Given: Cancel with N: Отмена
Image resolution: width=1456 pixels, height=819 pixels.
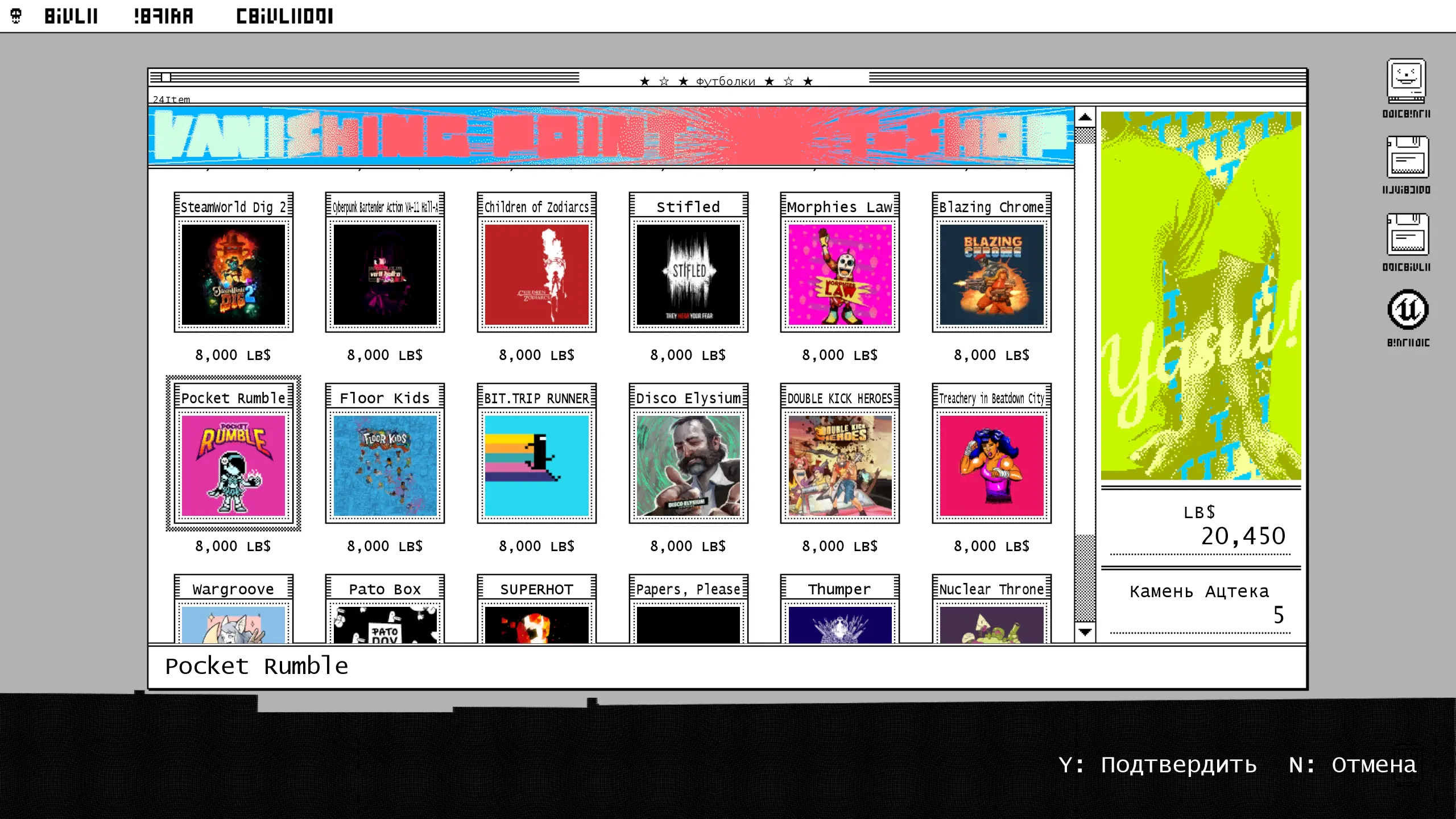Looking at the screenshot, I should point(1352,764).
